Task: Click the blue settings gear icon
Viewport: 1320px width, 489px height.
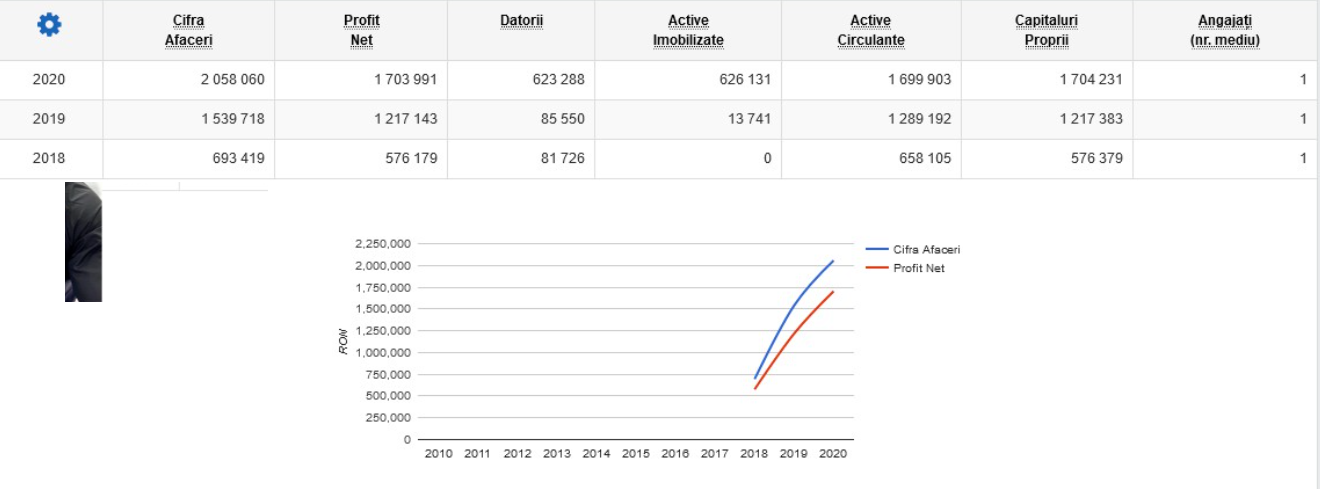Action: (x=49, y=27)
